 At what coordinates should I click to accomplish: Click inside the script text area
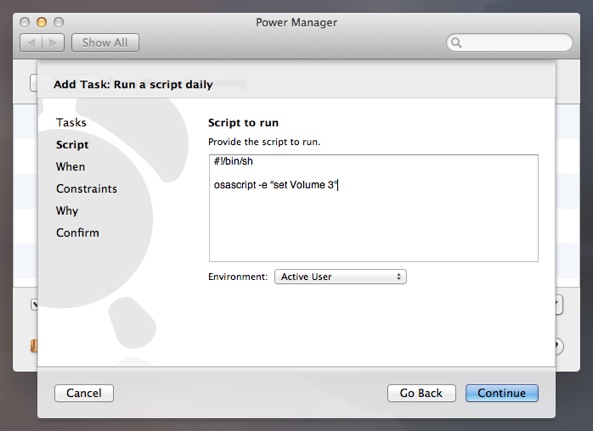374,208
